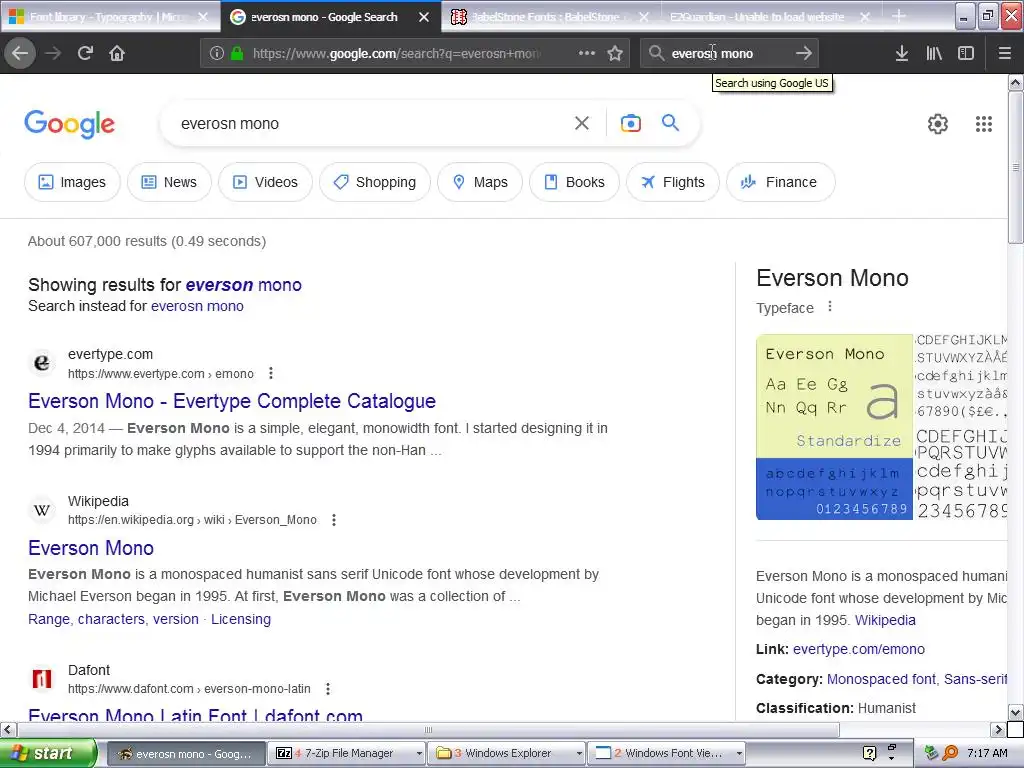Click the browser Back arrow button

[x=20, y=54]
